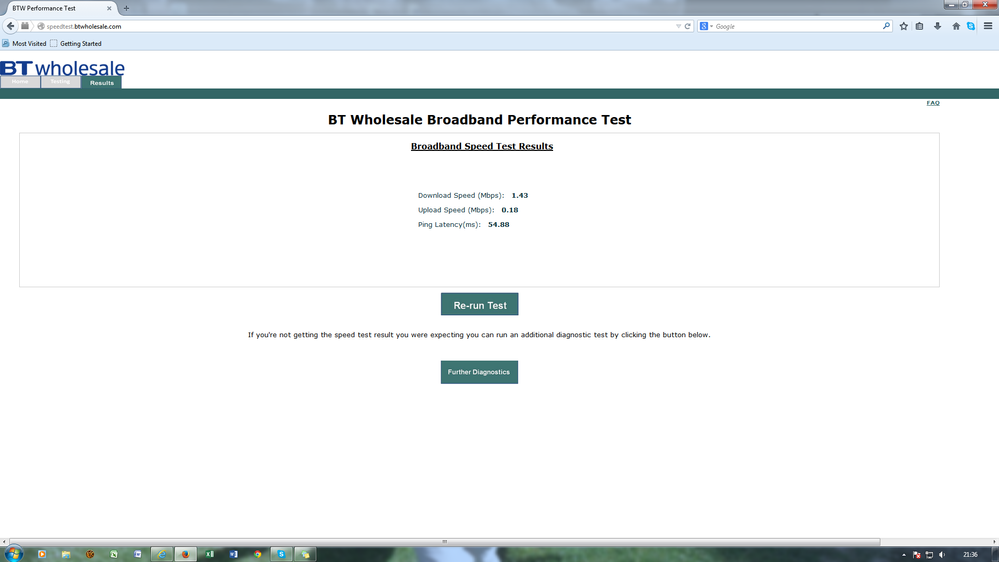Open Skype from the taskbar

pyautogui.click(x=281, y=554)
